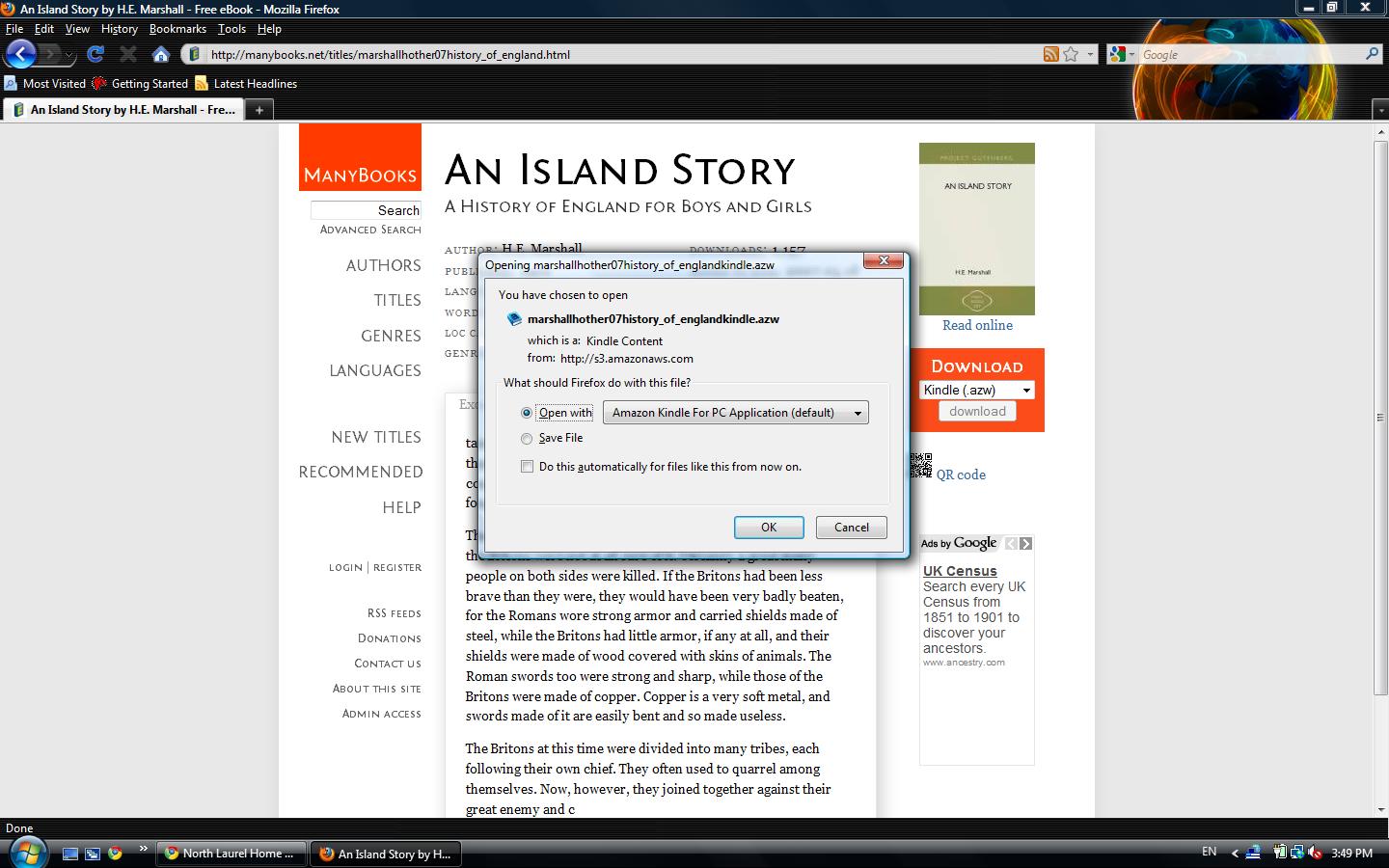Screen dimensions: 1389x868
Task: Open the back/forward history dropdown arrow
Action: pos(68,55)
